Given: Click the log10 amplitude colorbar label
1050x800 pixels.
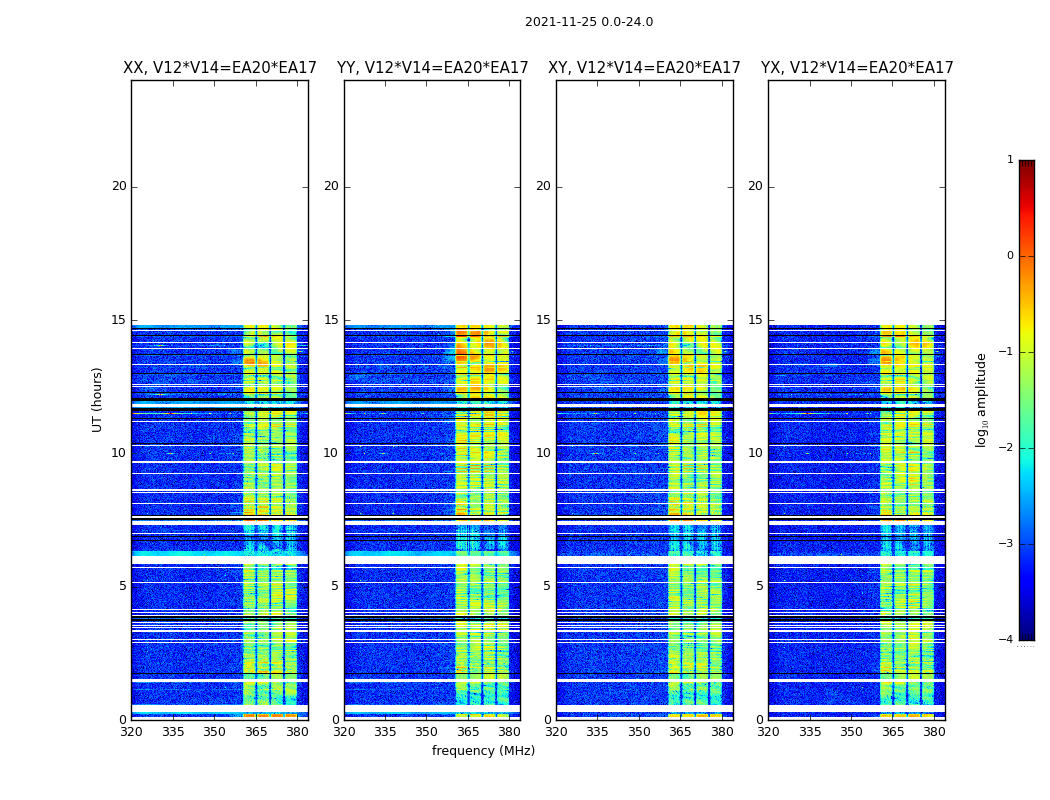Looking at the screenshot, I should click(x=981, y=400).
